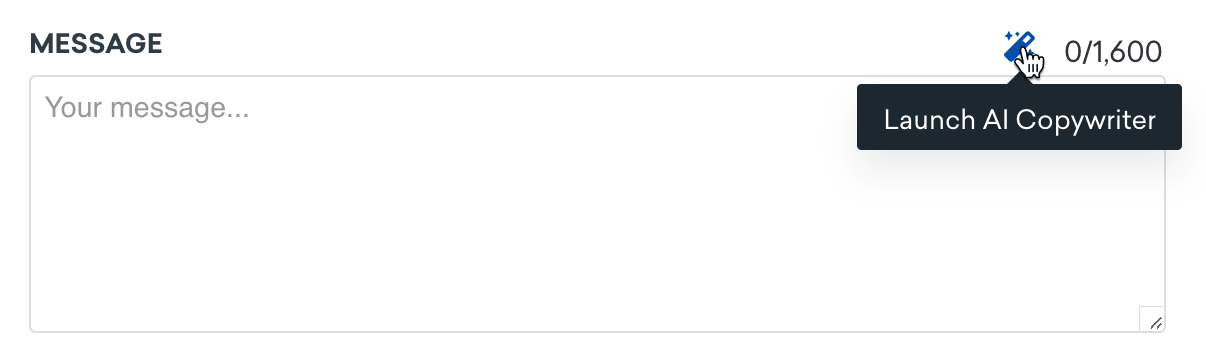Click the blue wand with sparkles

pyautogui.click(x=1020, y=47)
